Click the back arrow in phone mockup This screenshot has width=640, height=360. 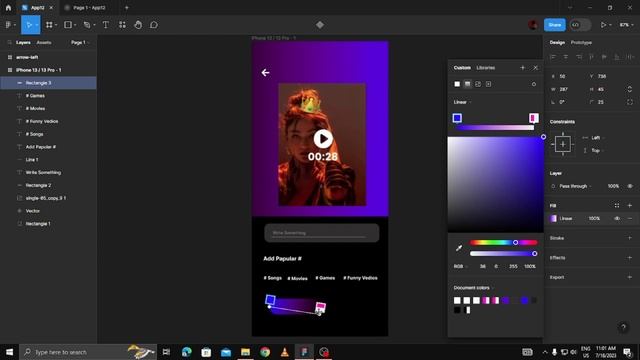(x=265, y=73)
